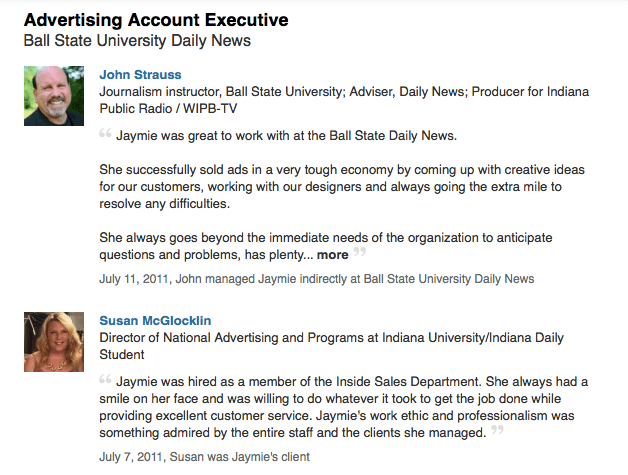Click Susan's 'Inside Sales Department' recommendation text

[344, 407]
